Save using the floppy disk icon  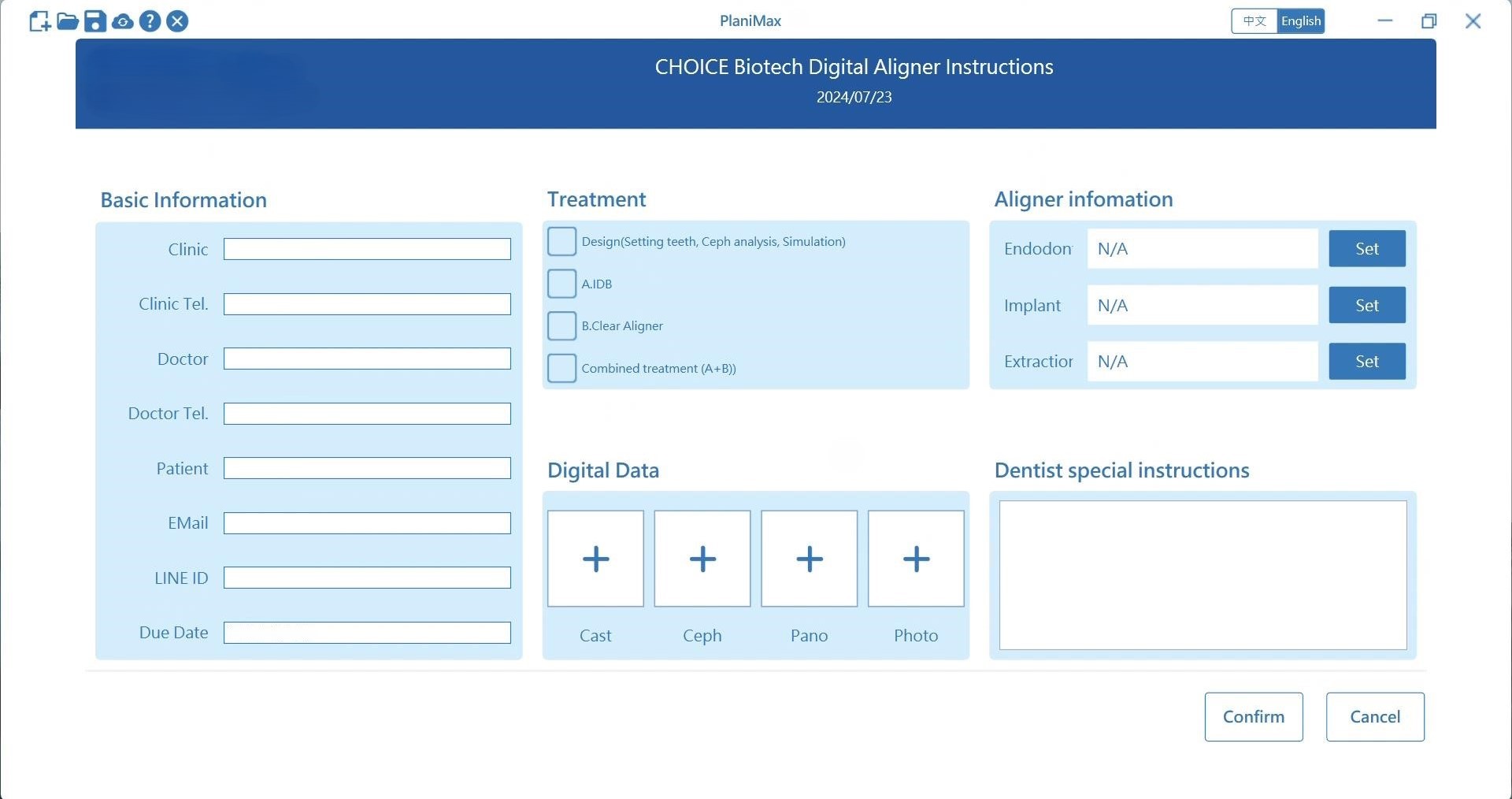click(x=95, y=21)
